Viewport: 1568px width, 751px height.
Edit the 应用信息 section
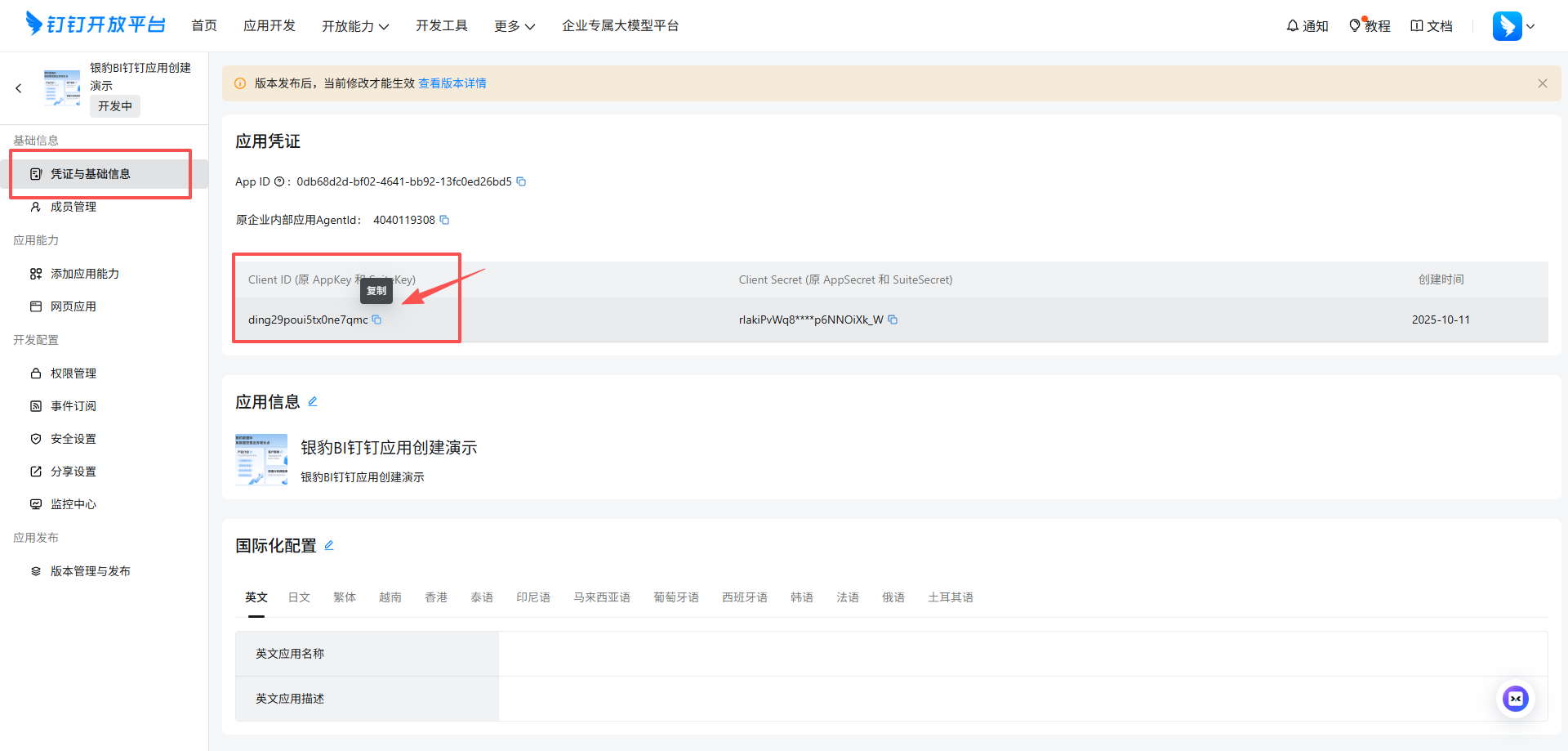coord(313,401)
